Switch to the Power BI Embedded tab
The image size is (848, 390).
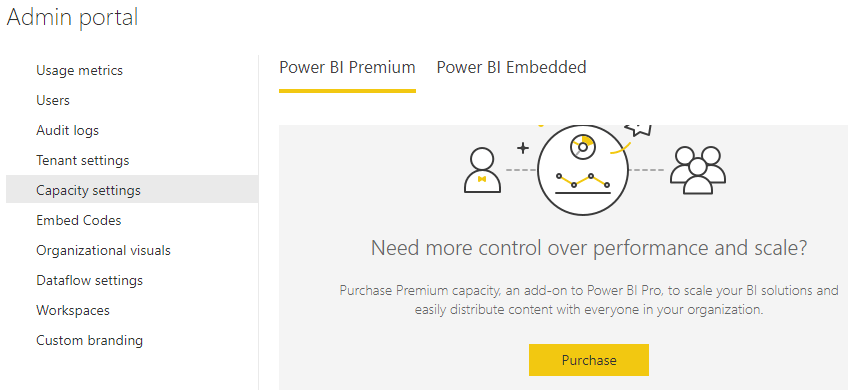coord(512,68)
